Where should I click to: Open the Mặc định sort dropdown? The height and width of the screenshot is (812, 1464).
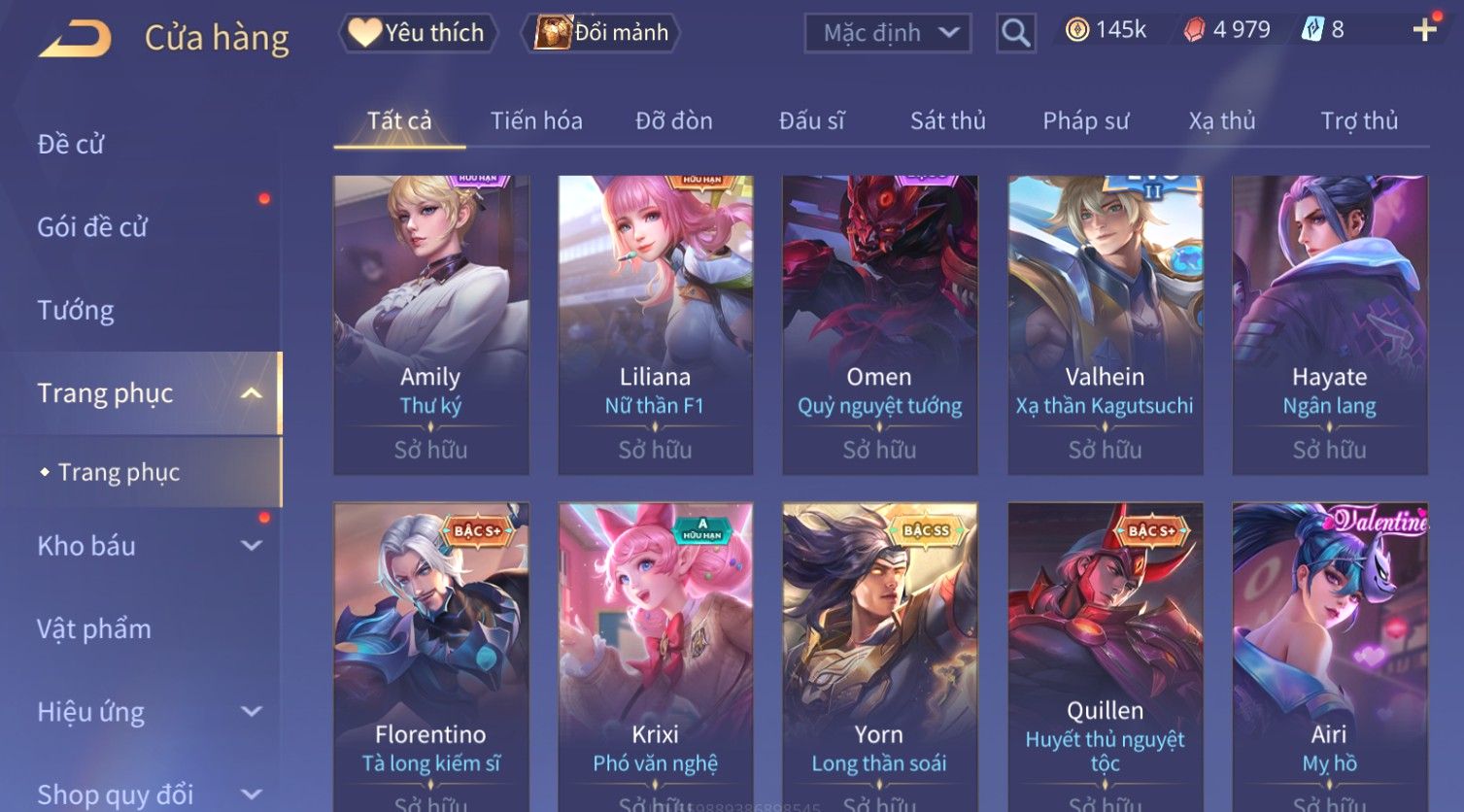(888, 33)
